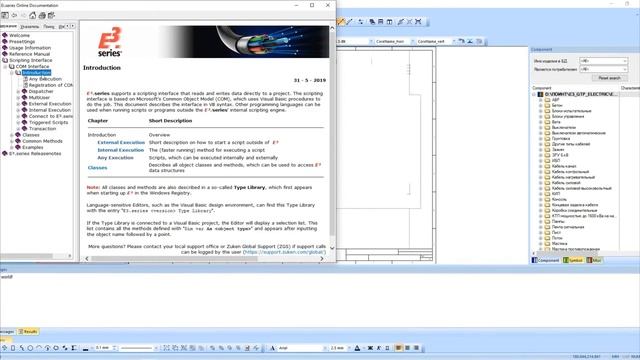This screenshot has height=360, width=640.
Task: Switch to the Results tab
Action: click(x=28, y=331)
